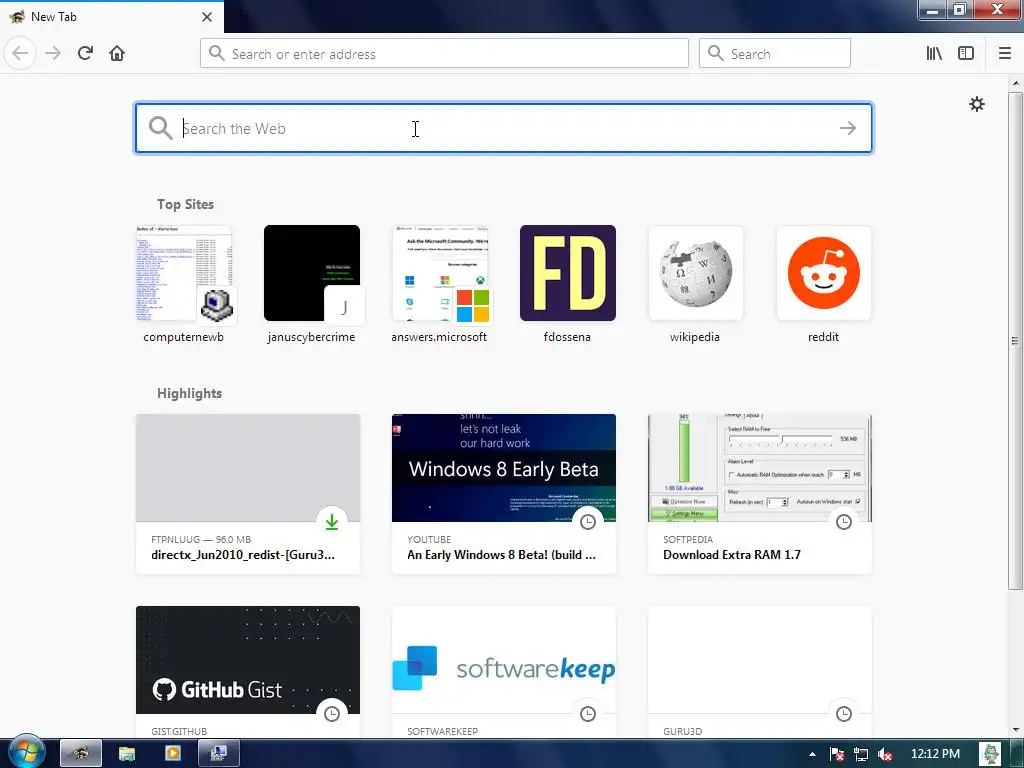The height and width of the screenshot is (768, 1024).
Task: Click history clock icon on YouTube card
Action: 588,522
